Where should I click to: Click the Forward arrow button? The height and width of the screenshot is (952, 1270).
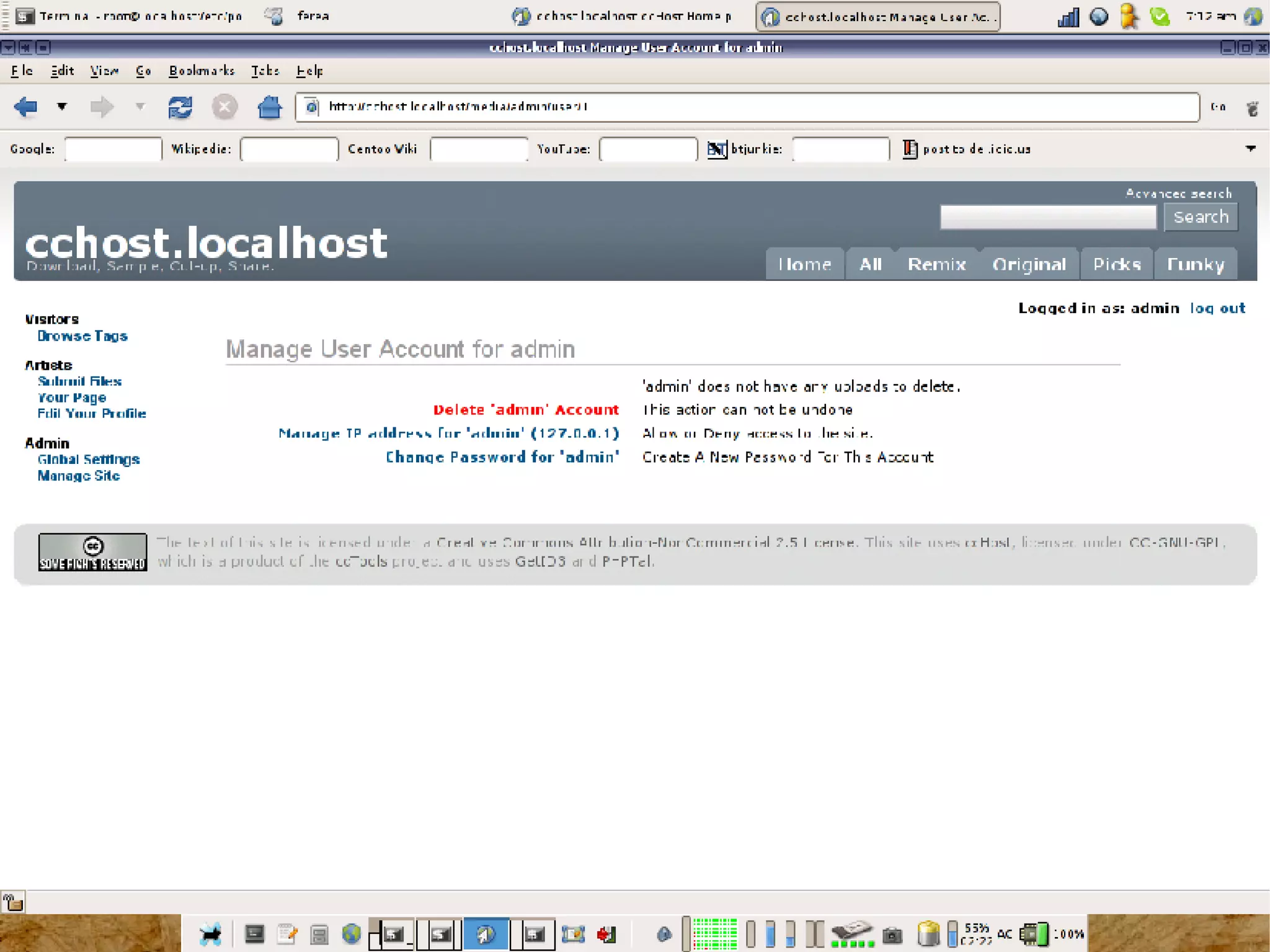[102, 107]
